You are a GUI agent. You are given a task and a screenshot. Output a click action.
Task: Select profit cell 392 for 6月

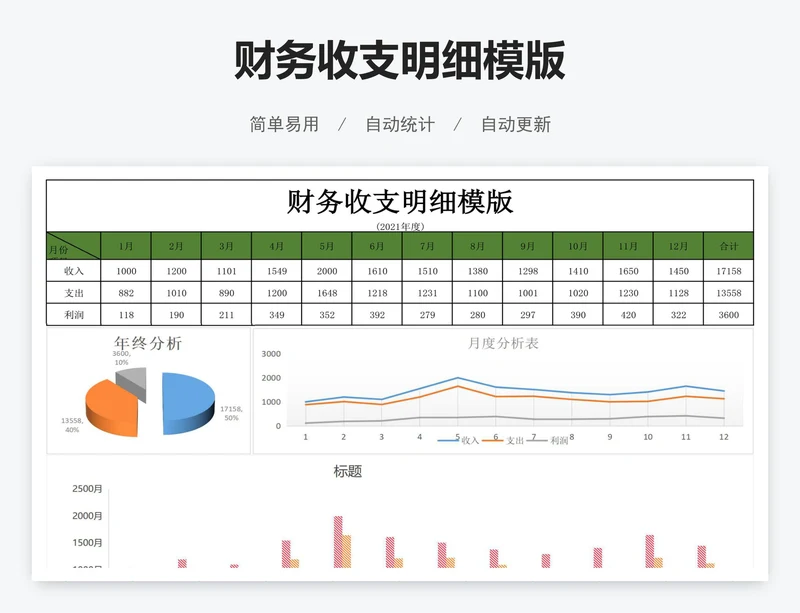[377, 315]
